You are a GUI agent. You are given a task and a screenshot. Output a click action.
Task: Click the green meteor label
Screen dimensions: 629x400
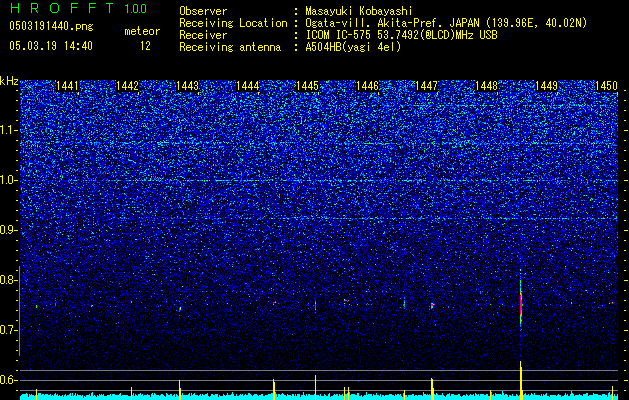click(x=142, y=31)
